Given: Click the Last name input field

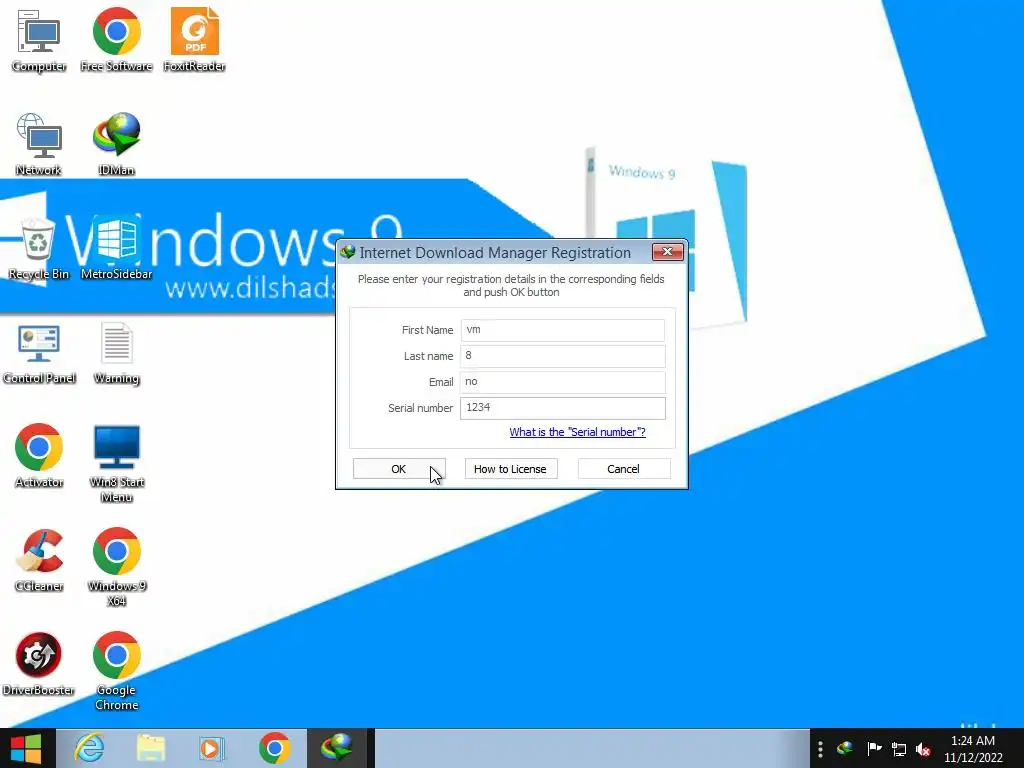Looking at the screenshot, I should coord(563,356).
